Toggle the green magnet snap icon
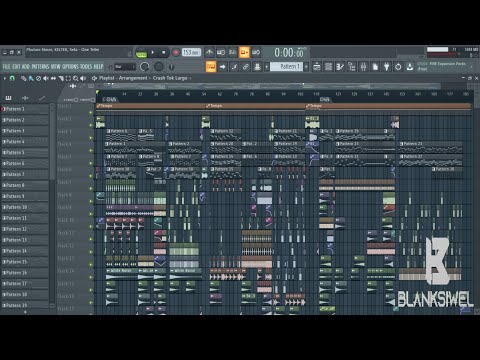This screenshot has height=360, width=480. pyautogui.click(x=12, y=78)
